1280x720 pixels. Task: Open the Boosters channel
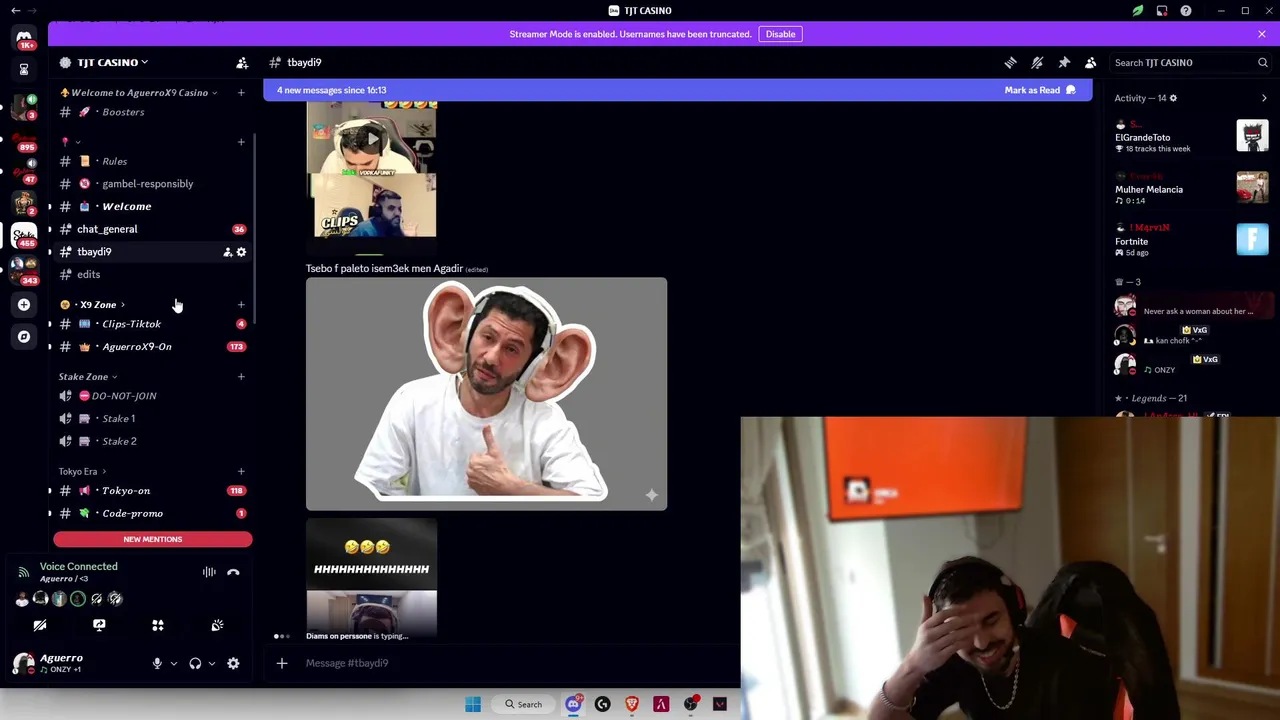tap(150, 112)
